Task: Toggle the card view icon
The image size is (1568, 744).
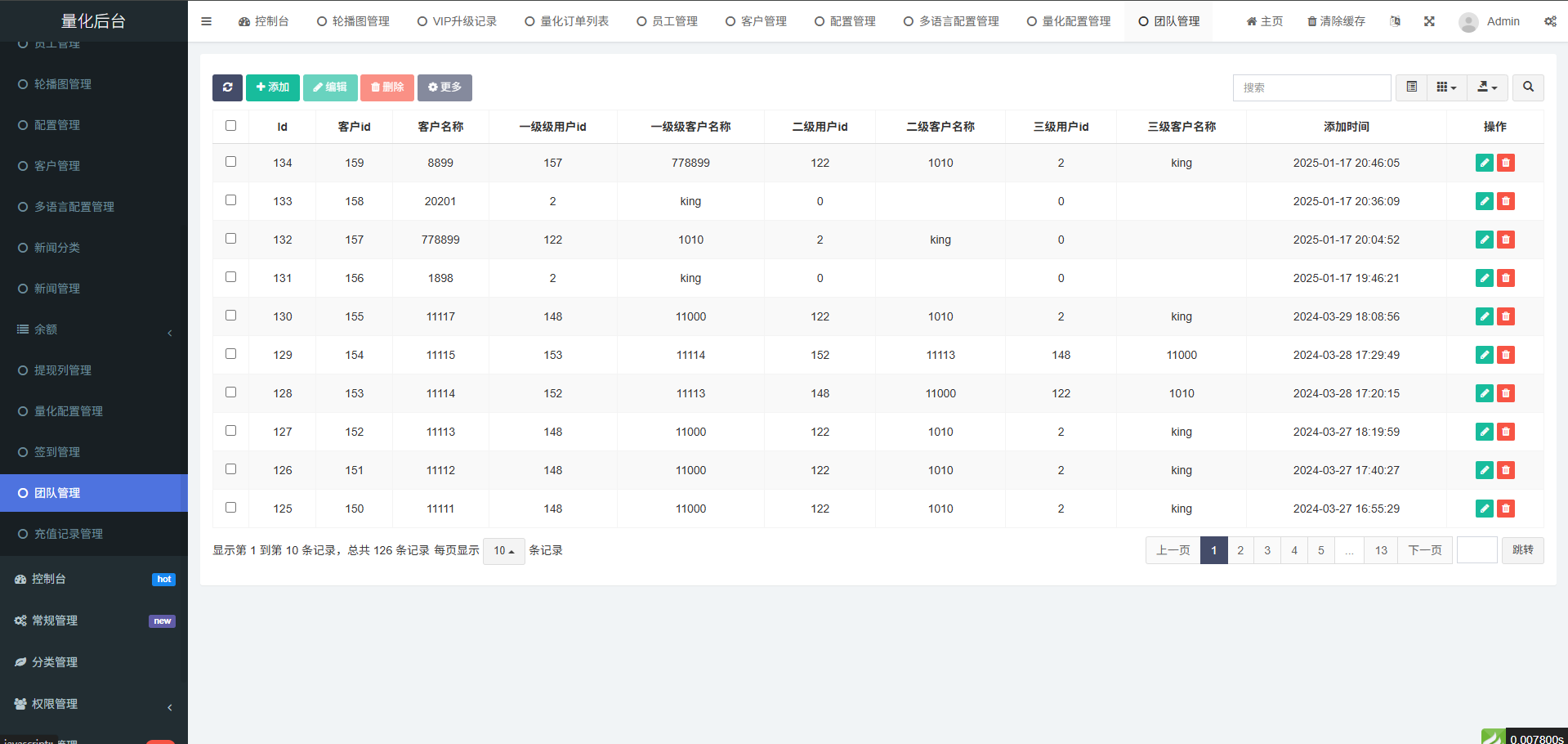Action: click(1411, 87)
